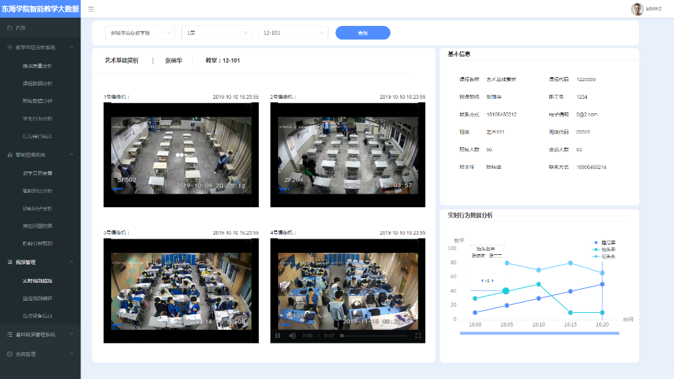The image size is (674, 379).
Task: Click the icon beside the second sidebar group
Action: (9, 155)
